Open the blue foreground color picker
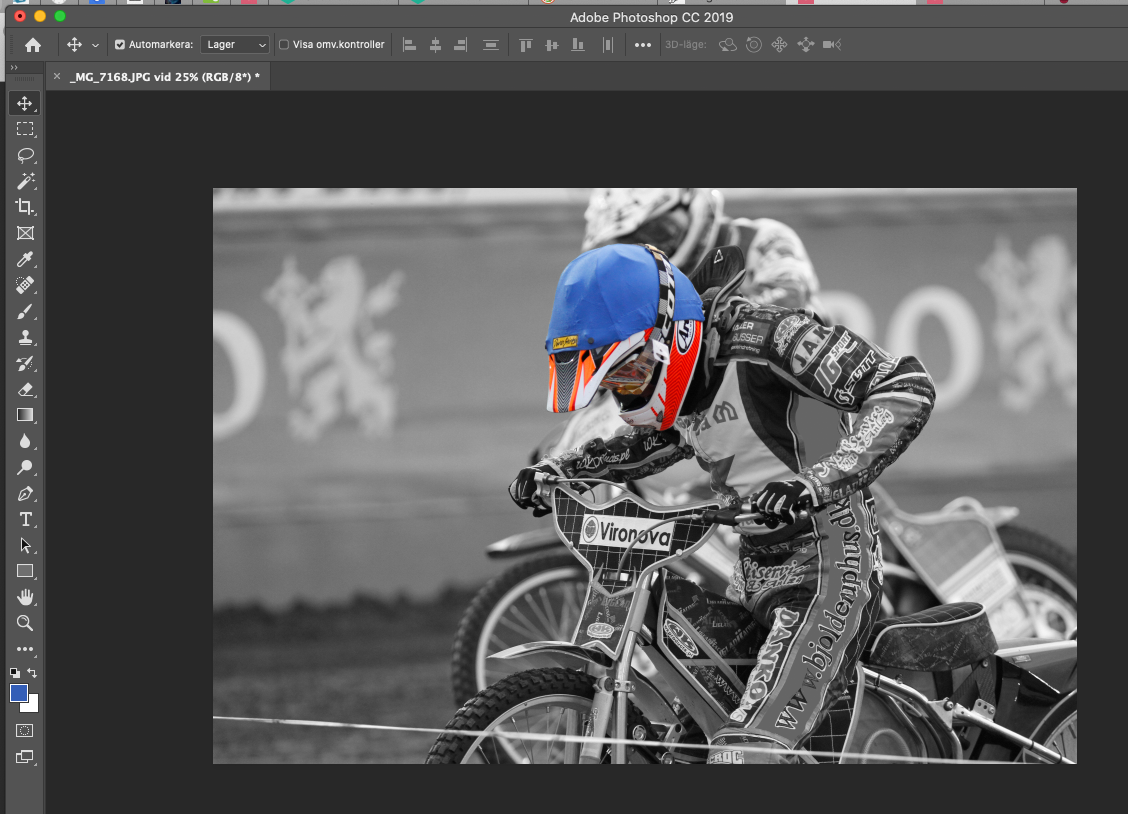 coord(19,693)
